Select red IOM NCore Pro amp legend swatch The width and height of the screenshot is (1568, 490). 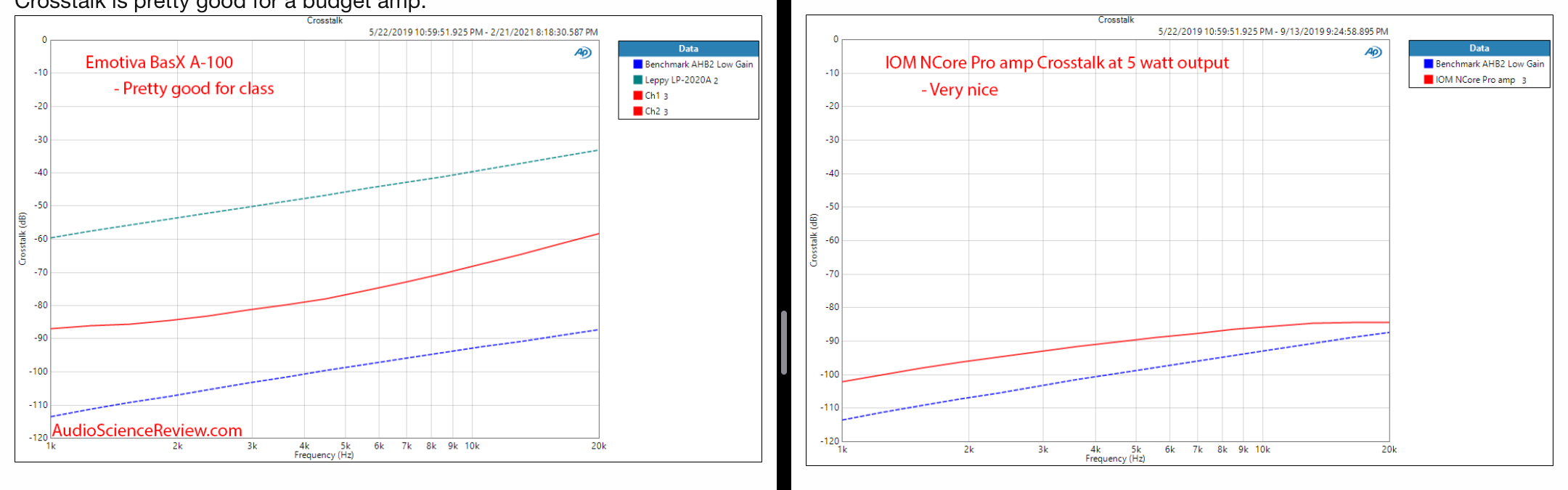1428,80
